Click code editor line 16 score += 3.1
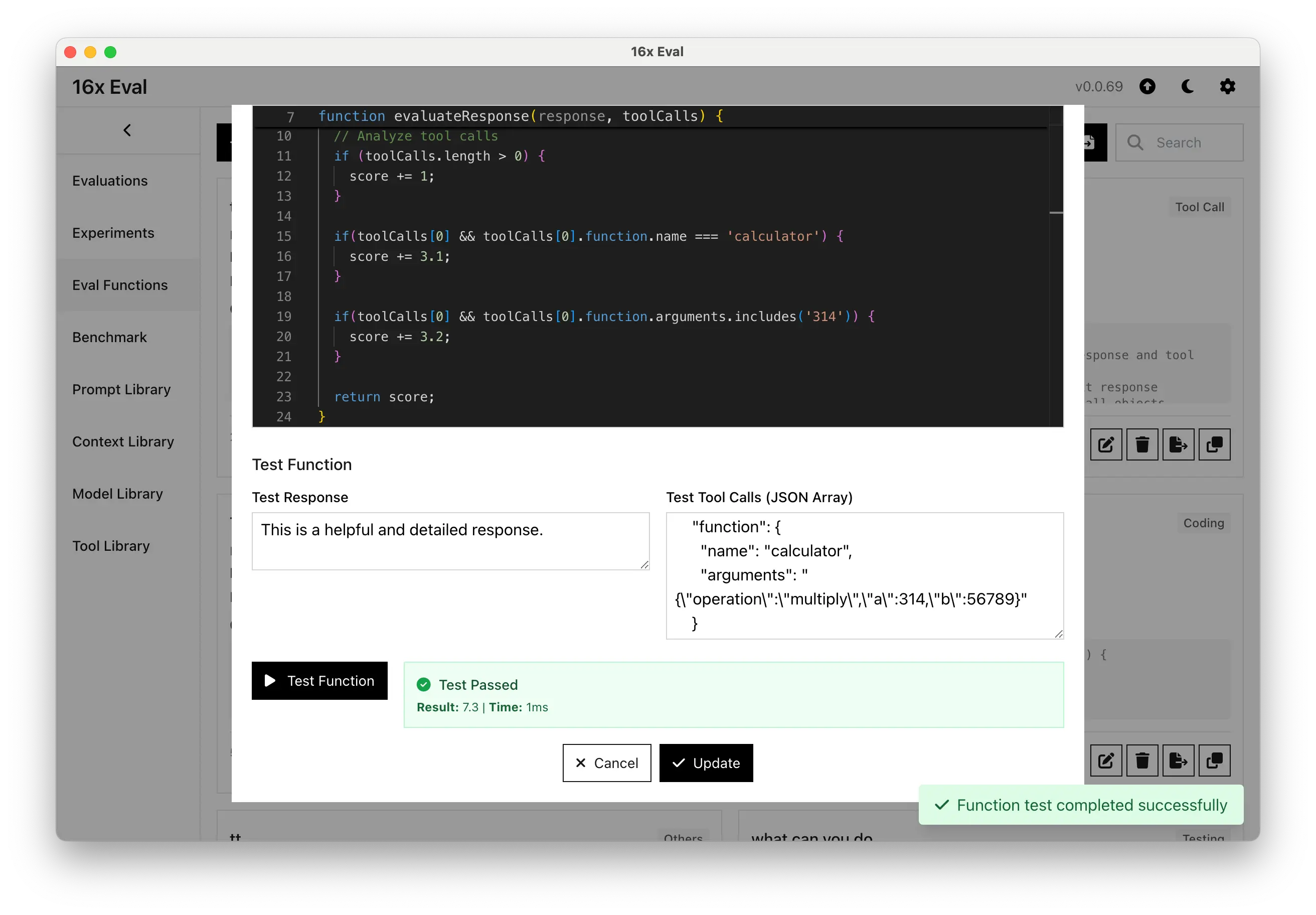 click(400, 256)
